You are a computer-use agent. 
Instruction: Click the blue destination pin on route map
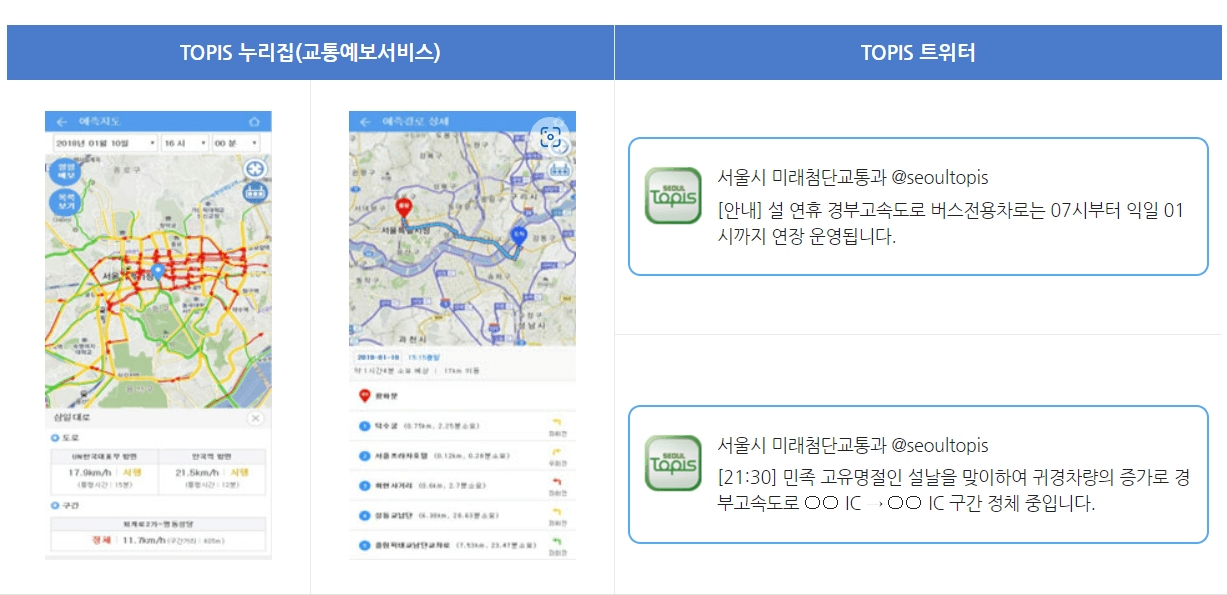[518, 236]
